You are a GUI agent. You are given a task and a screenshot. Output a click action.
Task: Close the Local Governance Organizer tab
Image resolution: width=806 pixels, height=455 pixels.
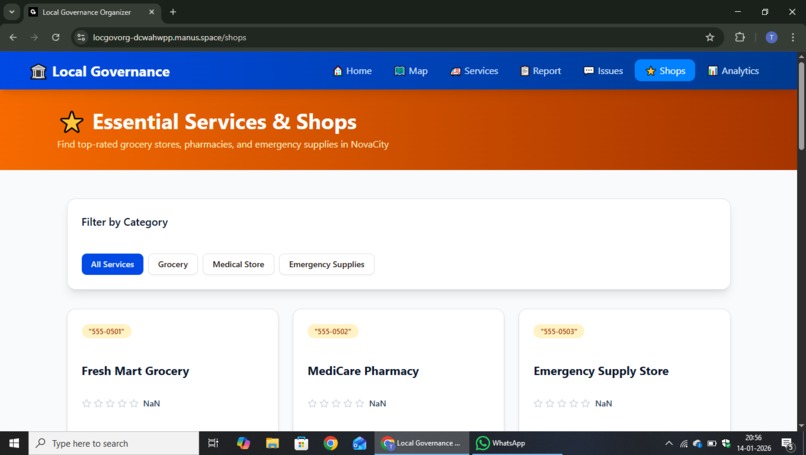[152, 12]
